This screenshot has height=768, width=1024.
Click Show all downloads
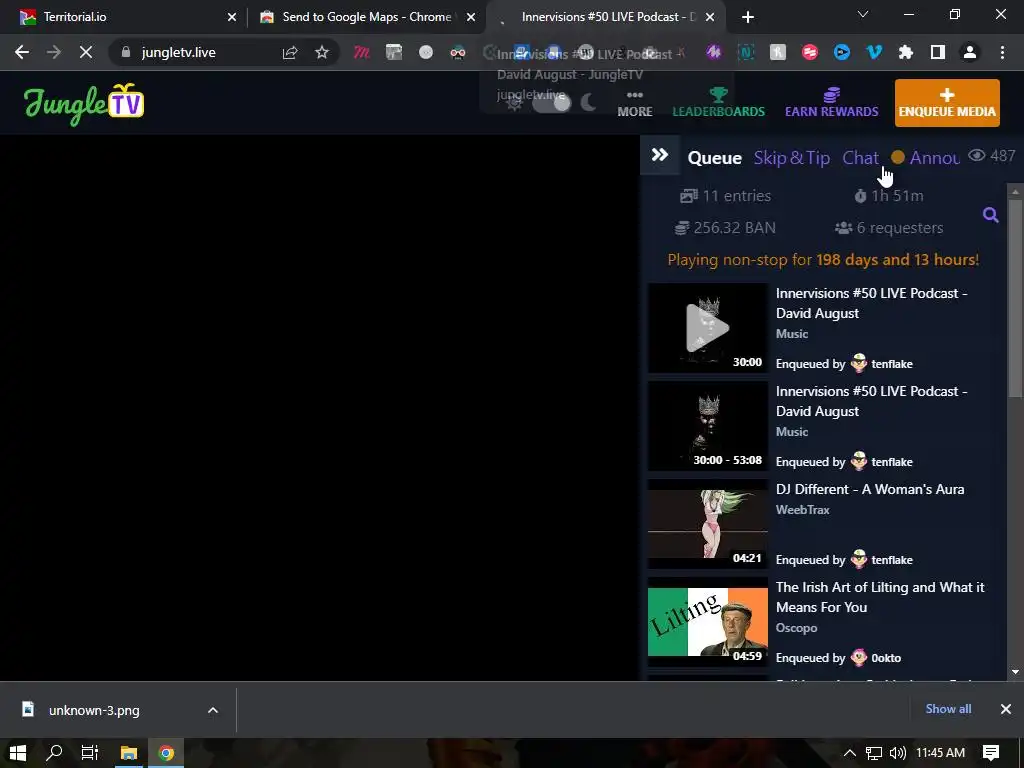(948, 709)
